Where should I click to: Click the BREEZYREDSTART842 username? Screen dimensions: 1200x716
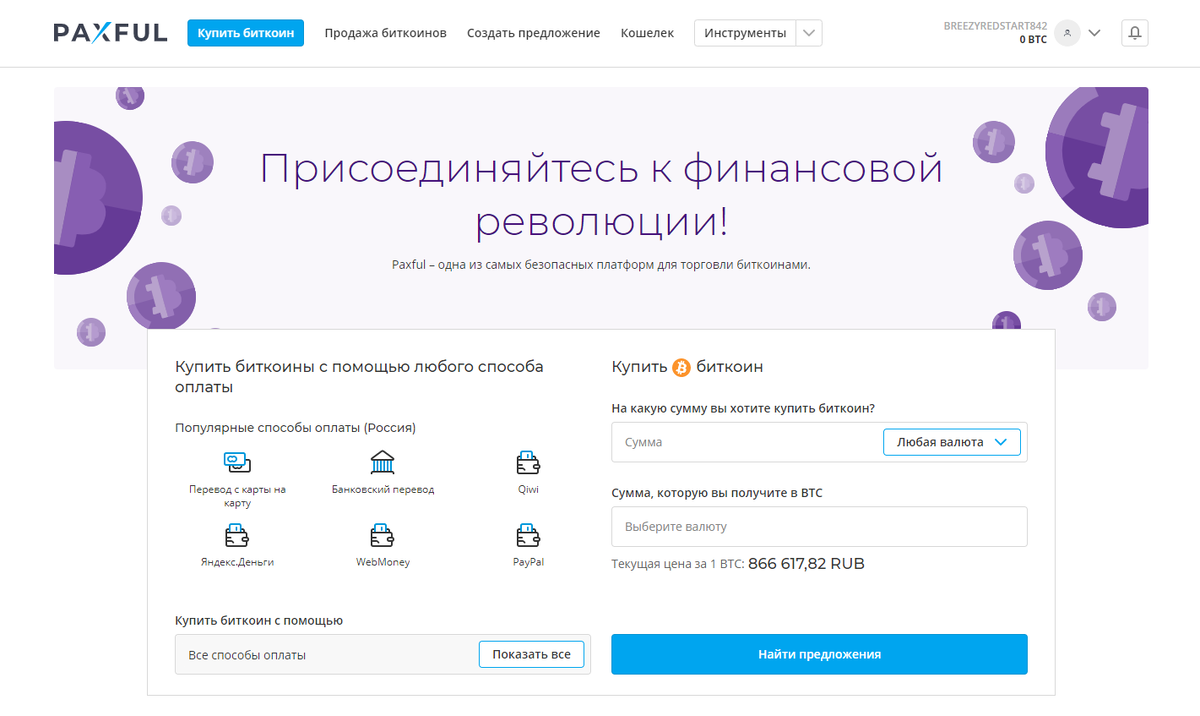[x=995, y=25]
